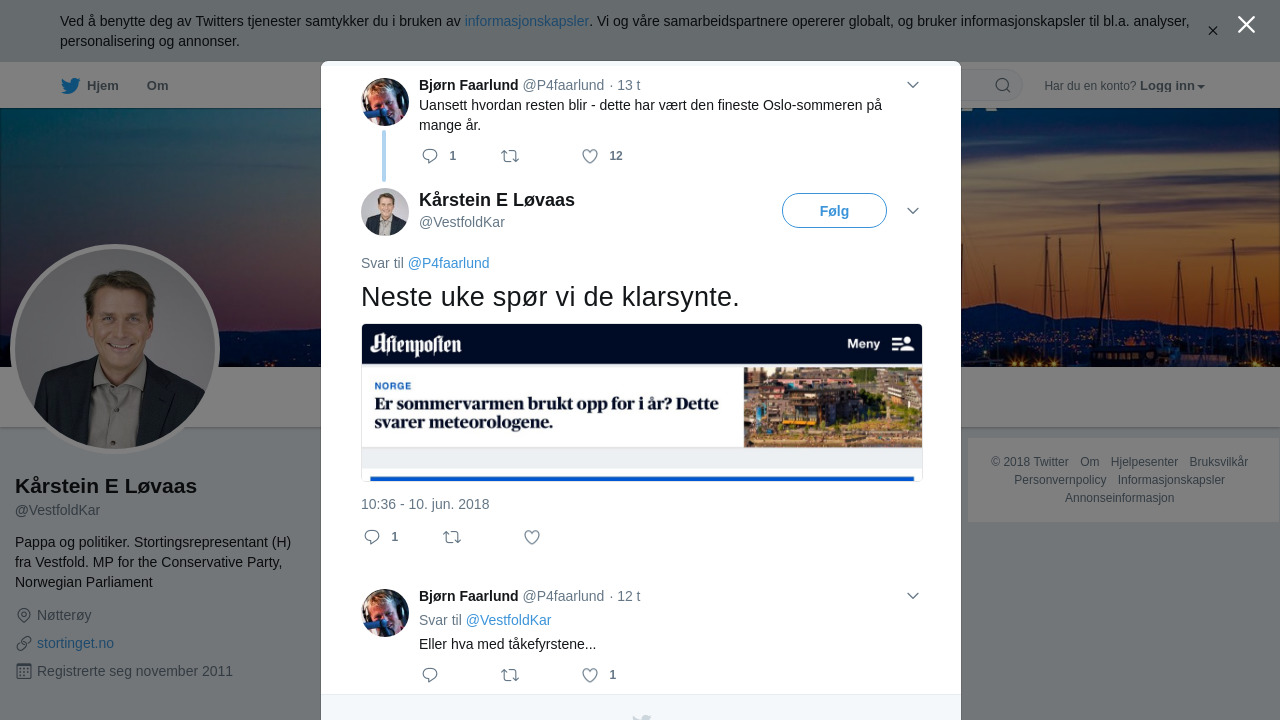Reply to the tåkefyrstene tweet
Screen dimensions: 1280x720
[430, 675]
